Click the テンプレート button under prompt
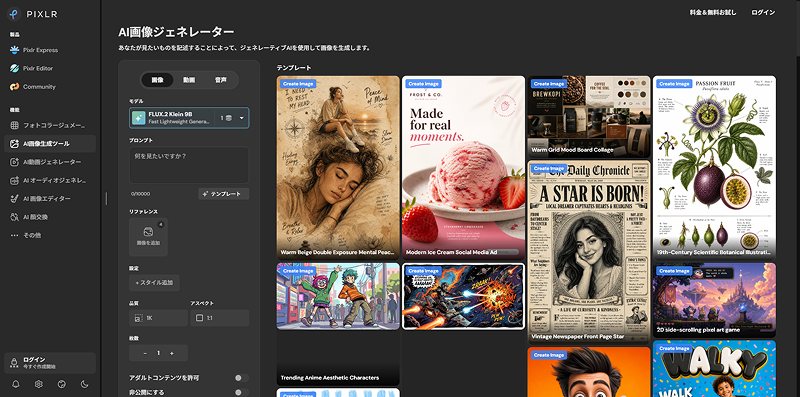 click(223, 194)
